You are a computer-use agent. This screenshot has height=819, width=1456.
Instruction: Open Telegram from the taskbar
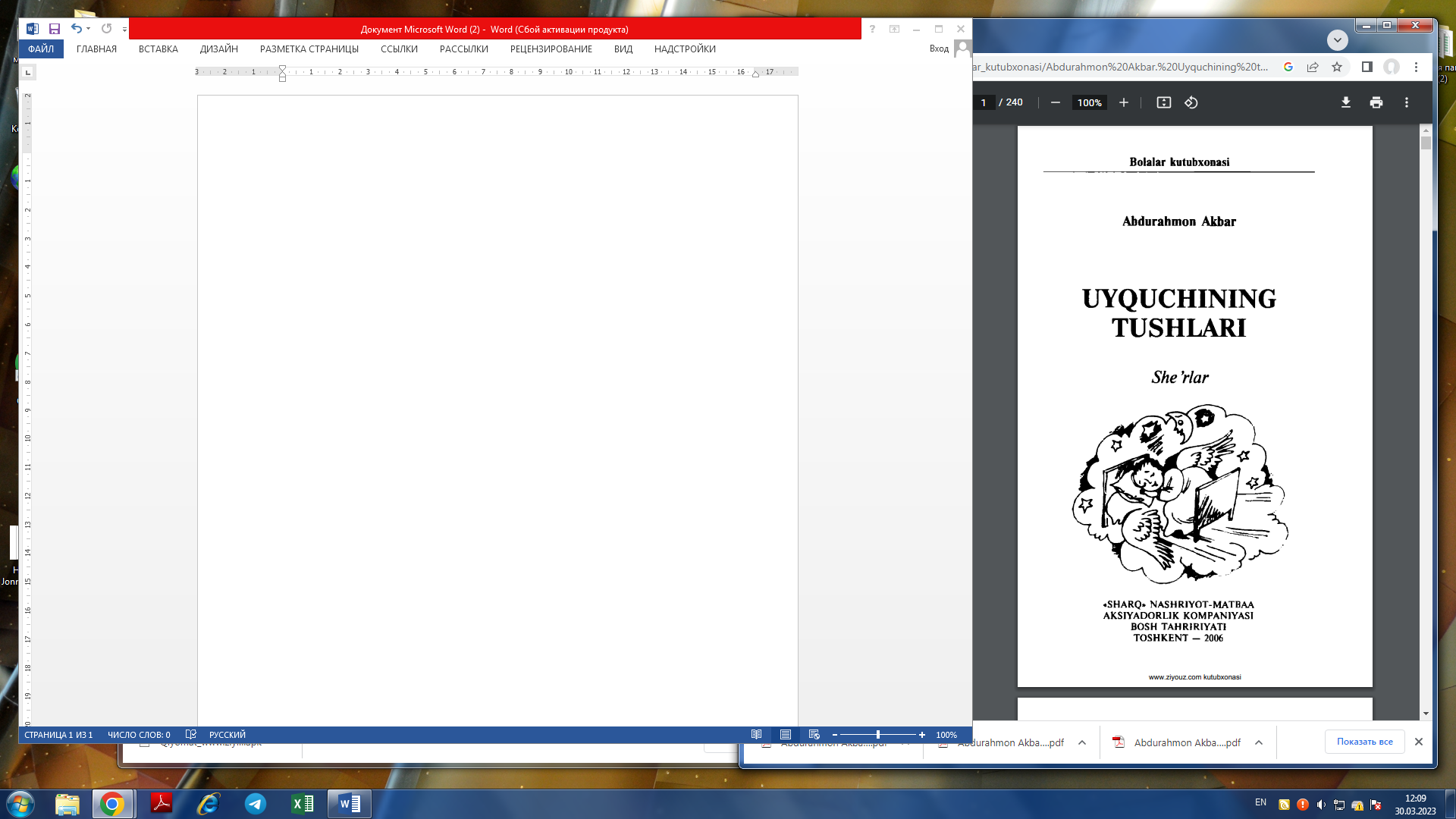(x=256, y=804)
